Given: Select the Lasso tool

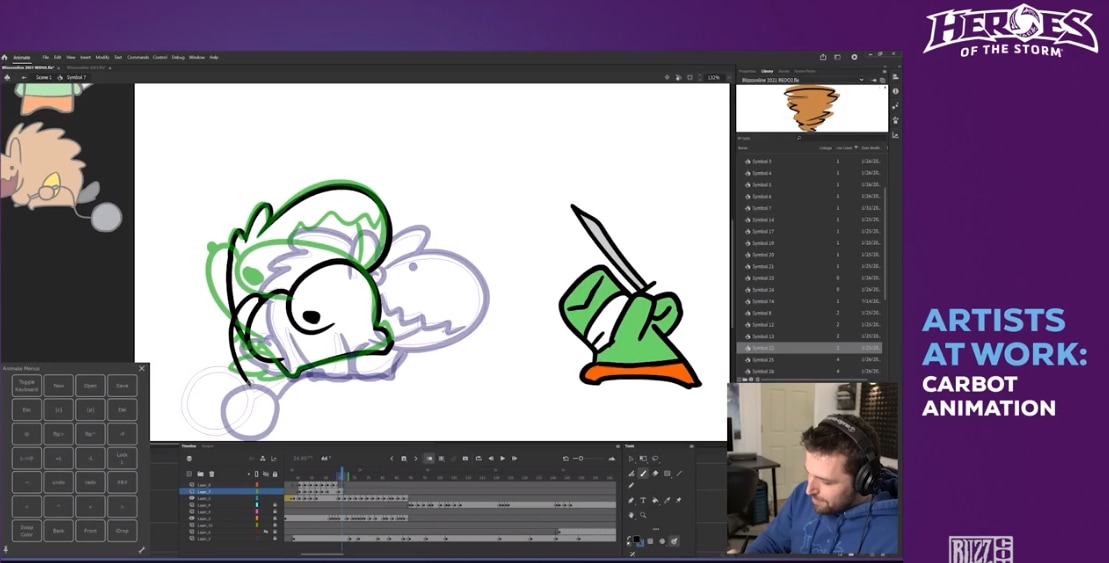Looking at the screenshot, I should [655, 458].
